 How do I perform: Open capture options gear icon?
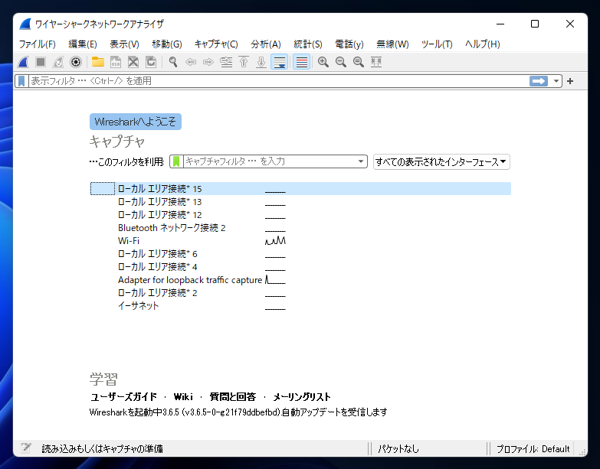76,62
